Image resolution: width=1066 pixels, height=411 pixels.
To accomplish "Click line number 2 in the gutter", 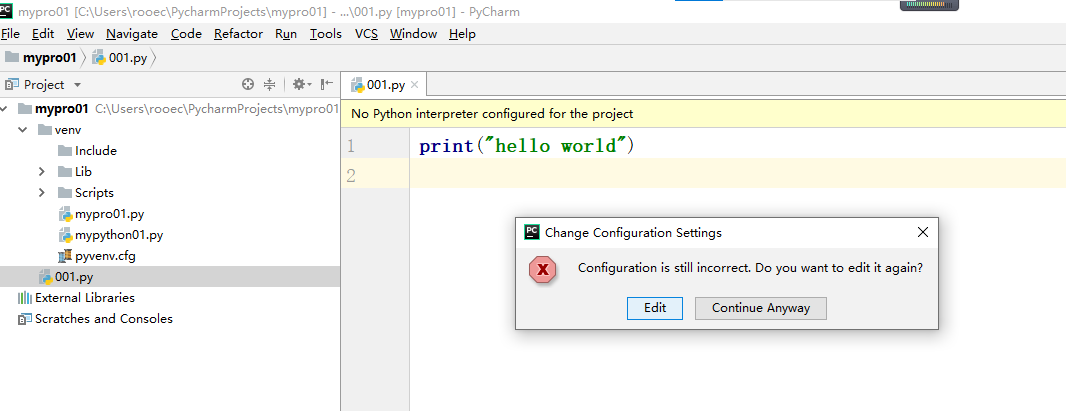I will click(x=351, y=176).
